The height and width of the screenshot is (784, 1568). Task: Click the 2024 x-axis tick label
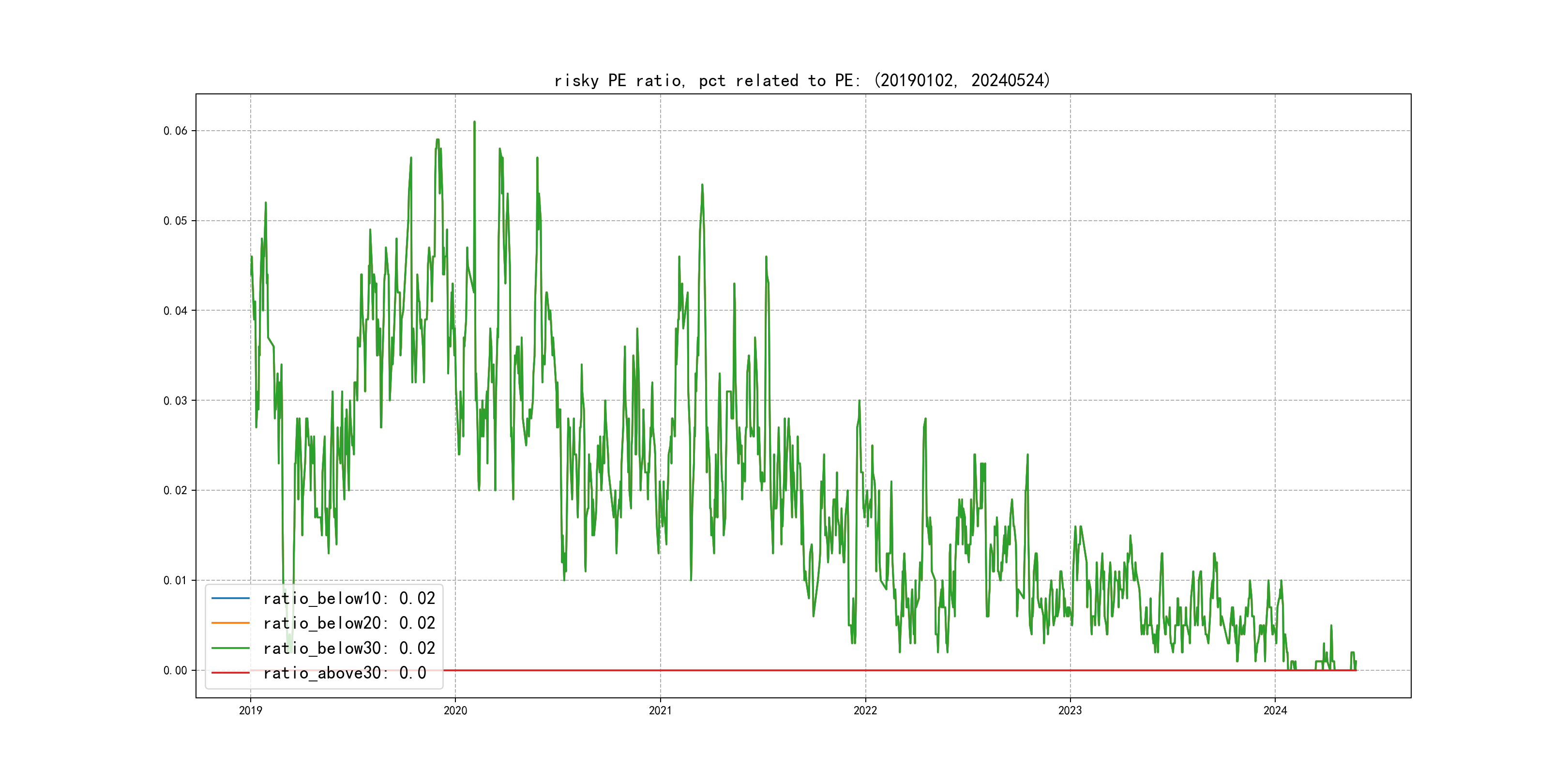point(1275,710)
